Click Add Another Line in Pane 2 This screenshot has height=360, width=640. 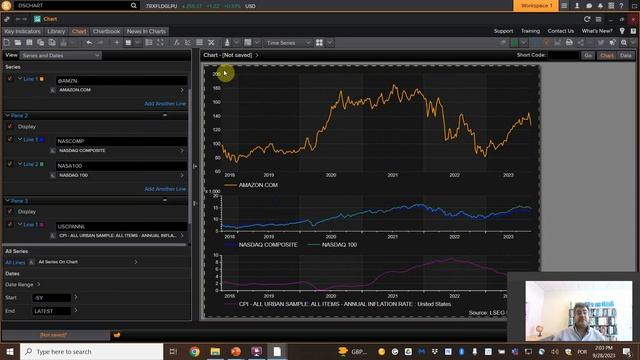coord(165,189)
